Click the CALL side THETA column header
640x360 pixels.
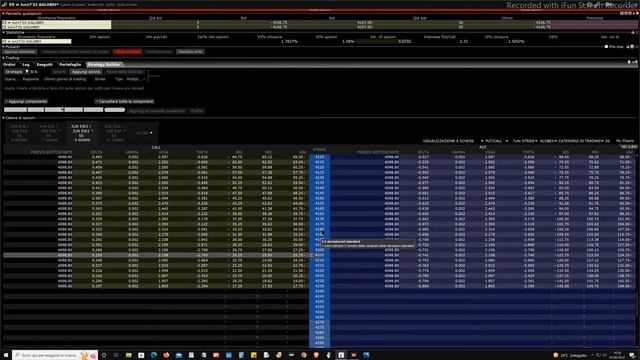point(202,152)
